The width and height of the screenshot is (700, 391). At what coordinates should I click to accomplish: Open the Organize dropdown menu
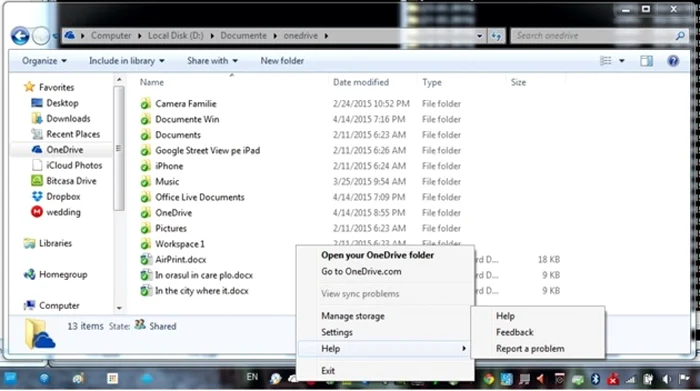point(44,61)
